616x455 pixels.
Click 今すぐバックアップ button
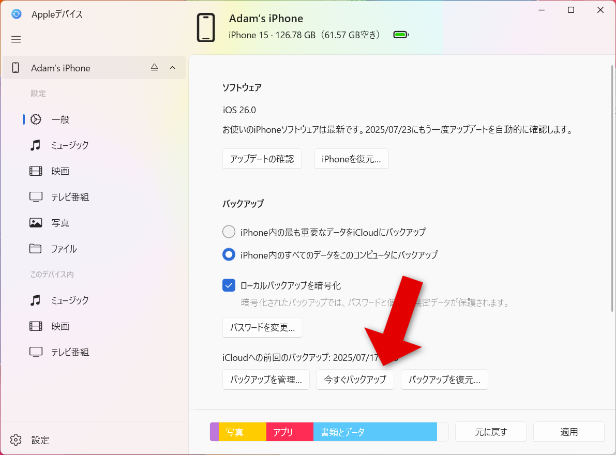click(355, 380)
